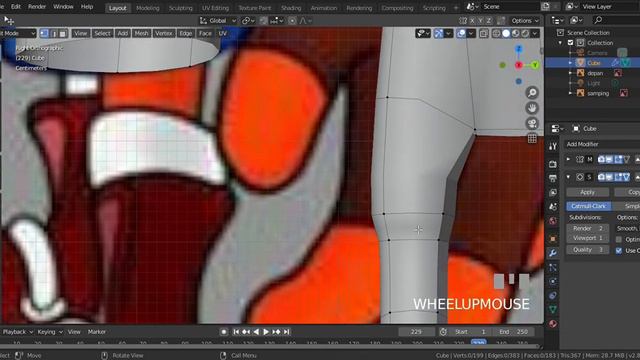Screen dimensions: 640x360
Task: Expand the samping item in outliner
Action: (x=571, y=93)
